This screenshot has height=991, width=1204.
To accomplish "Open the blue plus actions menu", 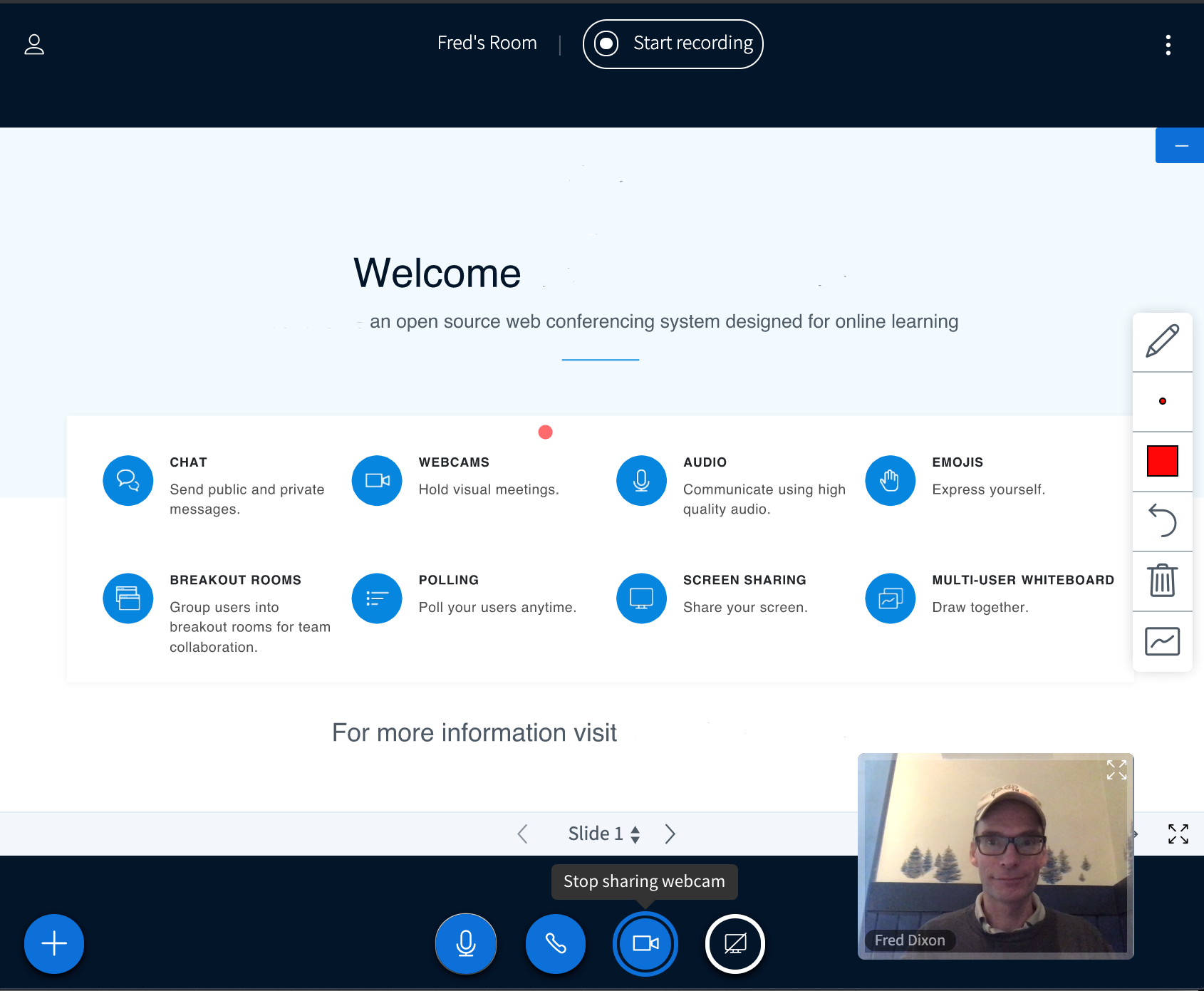I will 54,943.
